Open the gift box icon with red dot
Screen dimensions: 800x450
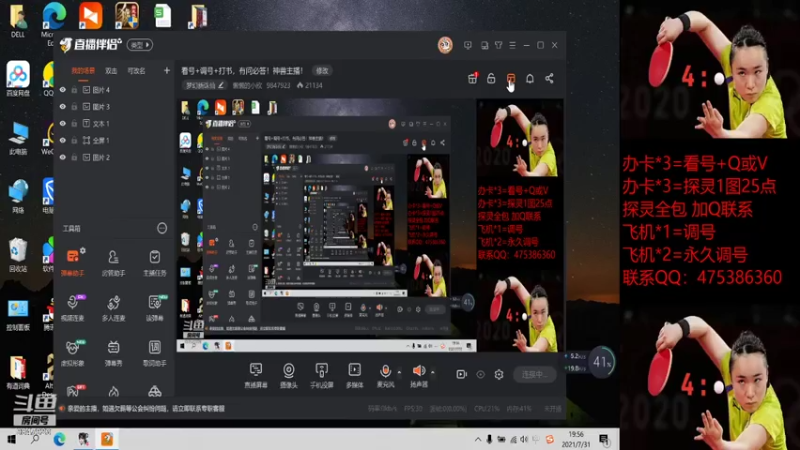tap(472, 78)
